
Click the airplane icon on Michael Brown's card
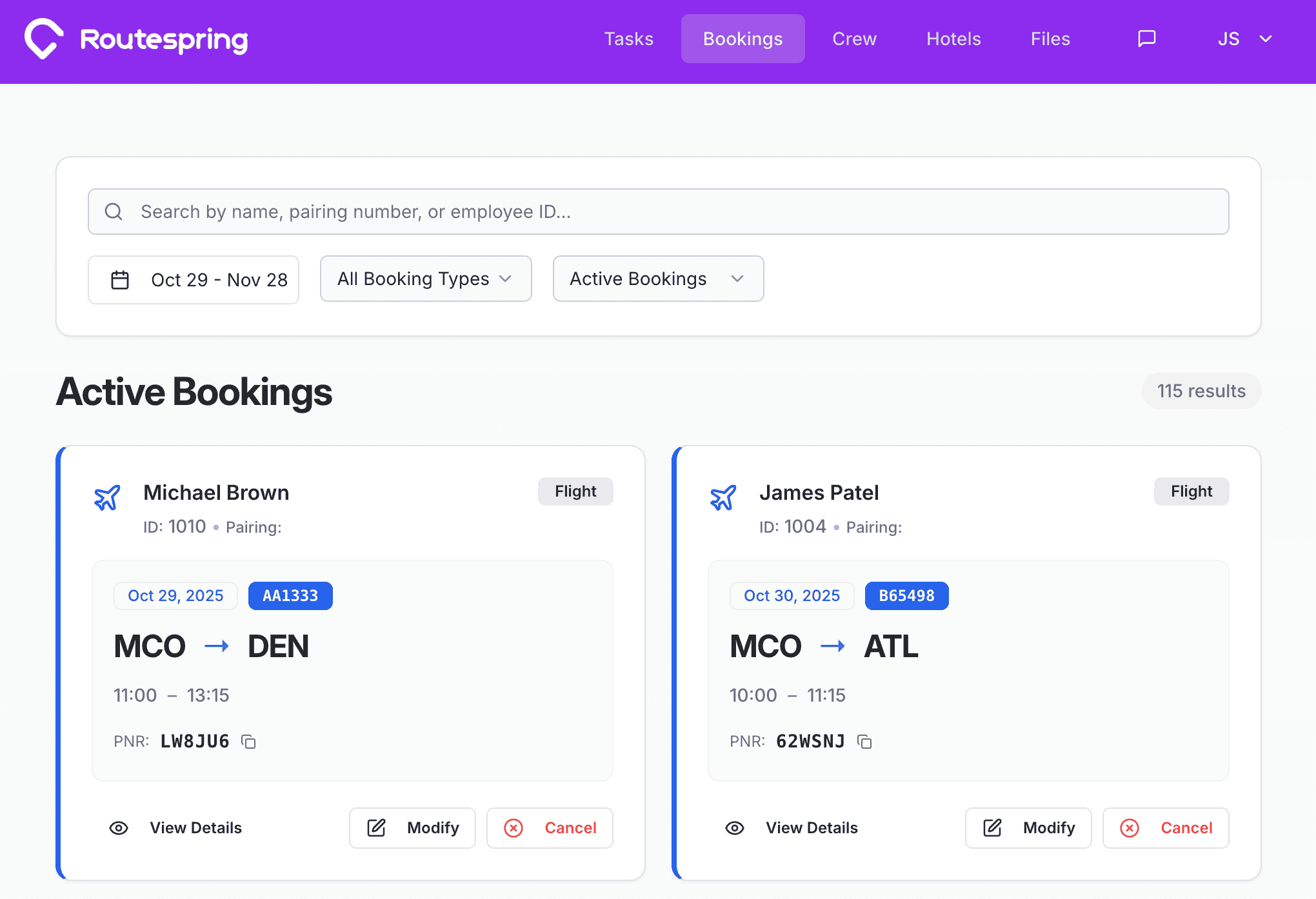[x=107, y=497]
